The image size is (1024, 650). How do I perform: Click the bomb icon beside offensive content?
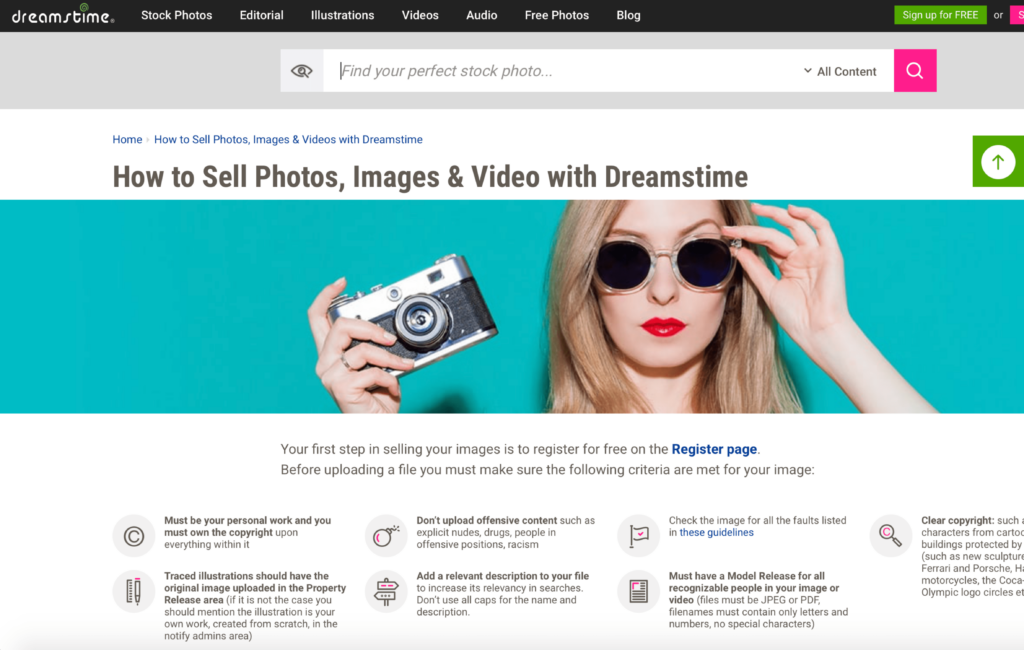[386, 536]
